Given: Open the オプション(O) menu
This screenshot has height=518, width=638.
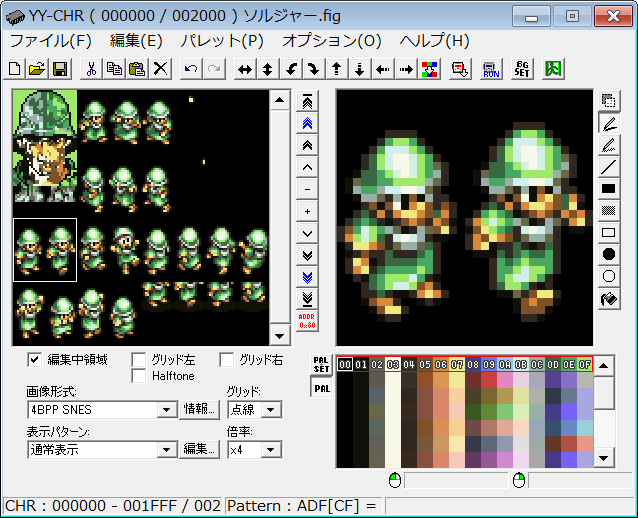Looking at the screenshot, I should point(332,41).
